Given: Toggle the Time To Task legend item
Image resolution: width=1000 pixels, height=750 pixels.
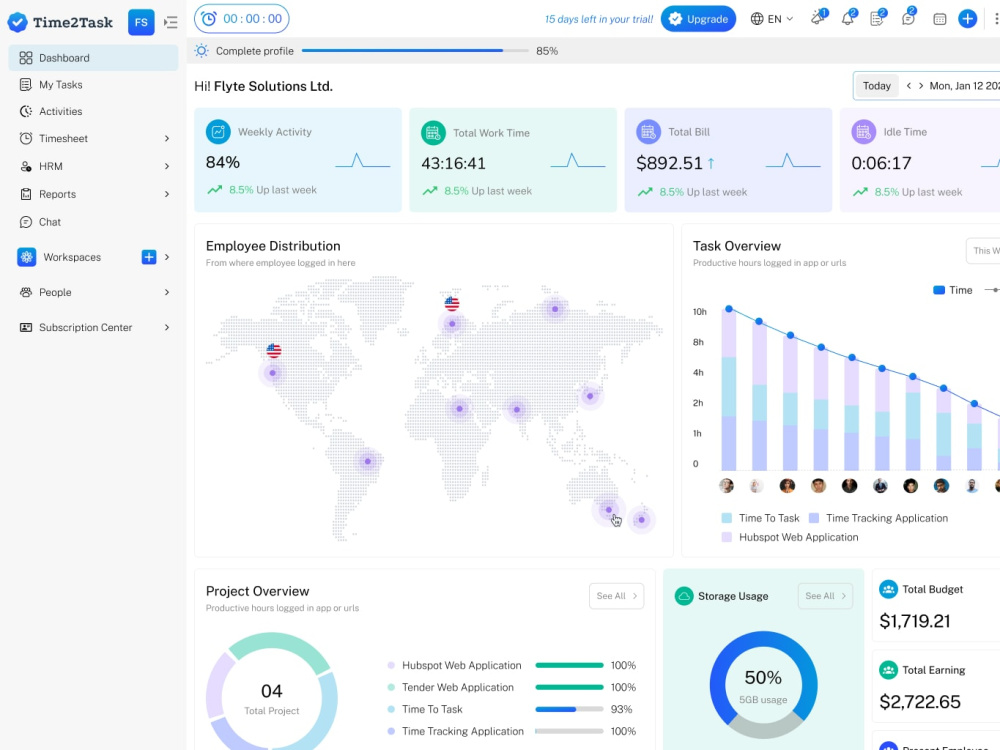Looking at the screenshot, I should point(760,518).
